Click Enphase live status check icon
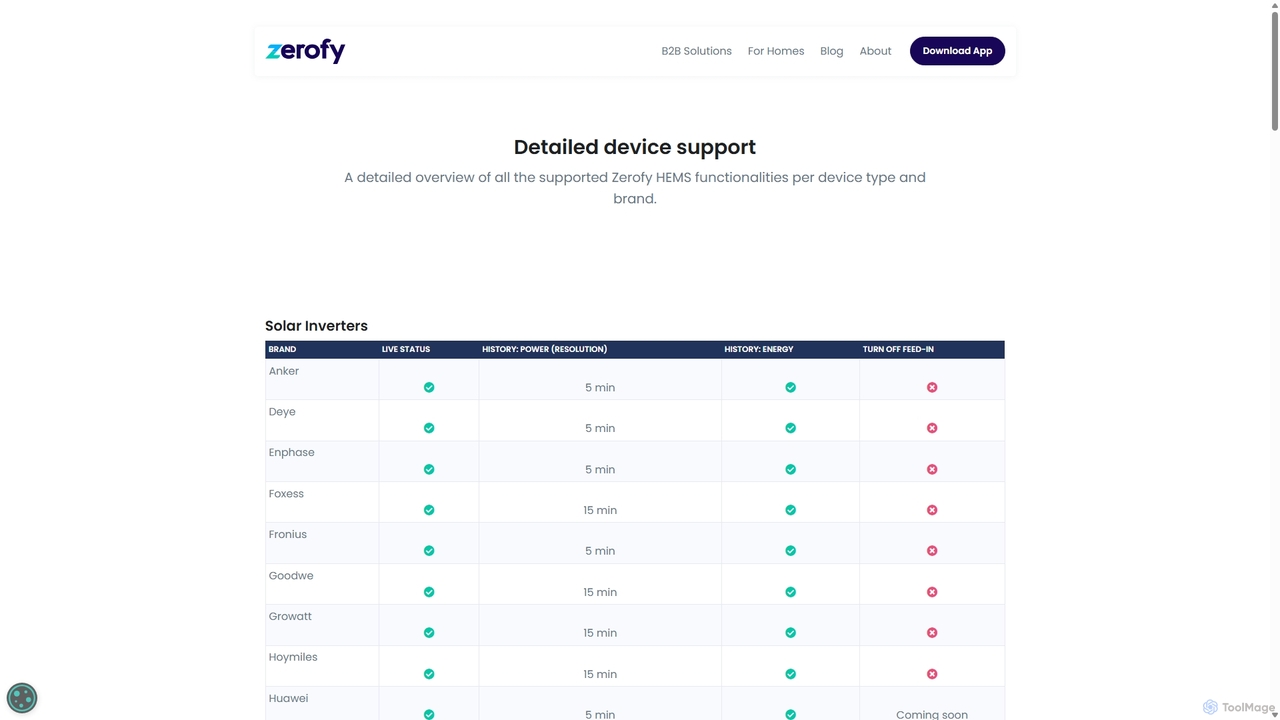The width and height of the screenshot is (1280, 720). 429,469
